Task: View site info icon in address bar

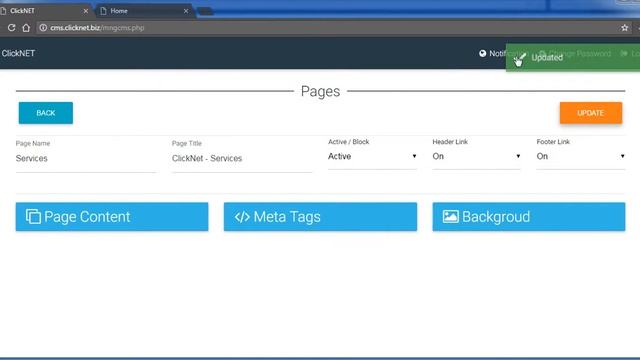Action: click(43, 28)
